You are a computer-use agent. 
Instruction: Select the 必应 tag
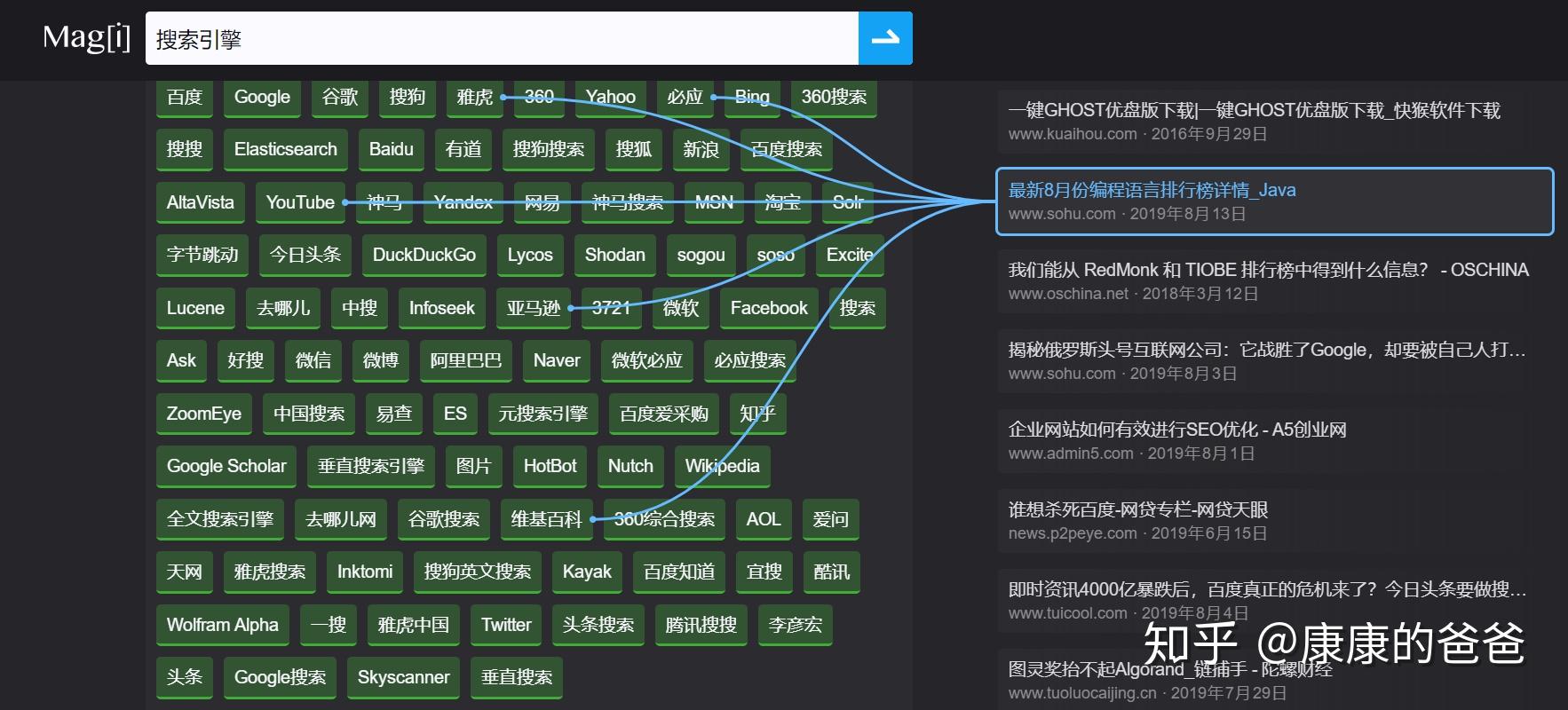[685, 98]
